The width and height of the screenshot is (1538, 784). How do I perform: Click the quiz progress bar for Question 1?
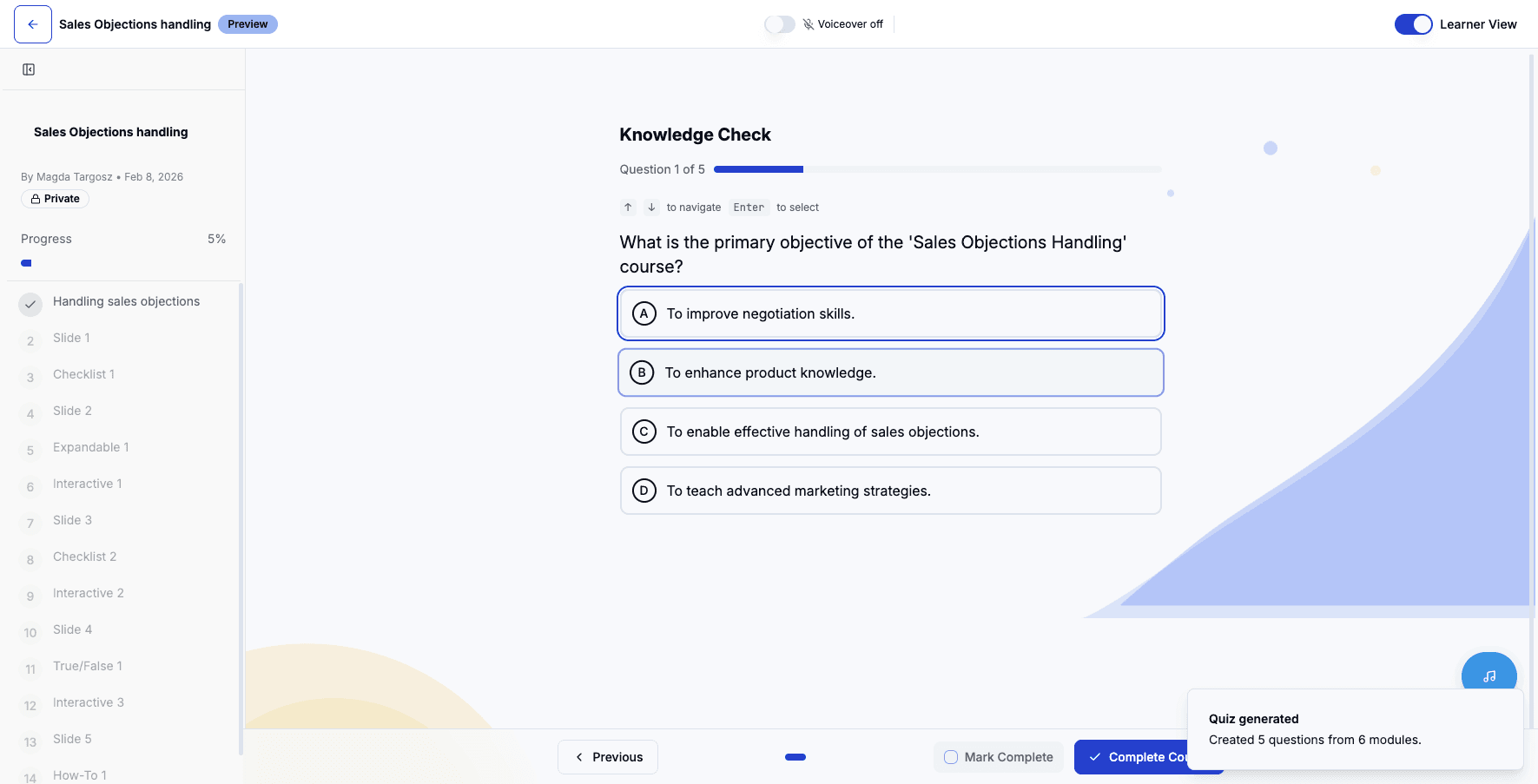click(x=936, y=169)
